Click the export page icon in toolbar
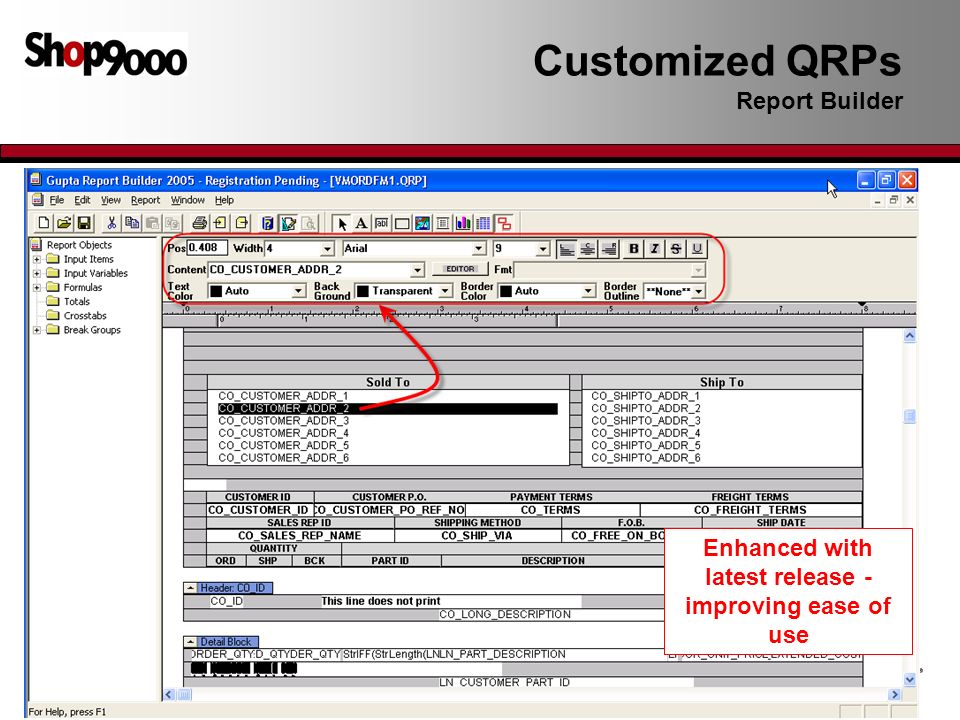 pyautogui.click(x=242, y=223)
